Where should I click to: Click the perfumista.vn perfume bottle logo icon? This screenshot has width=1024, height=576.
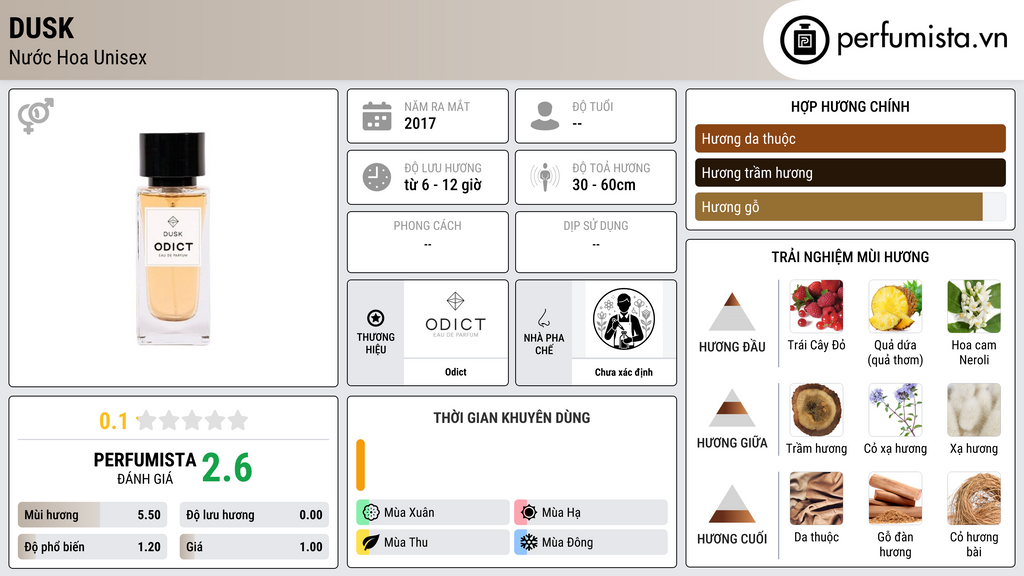(804, 40)
